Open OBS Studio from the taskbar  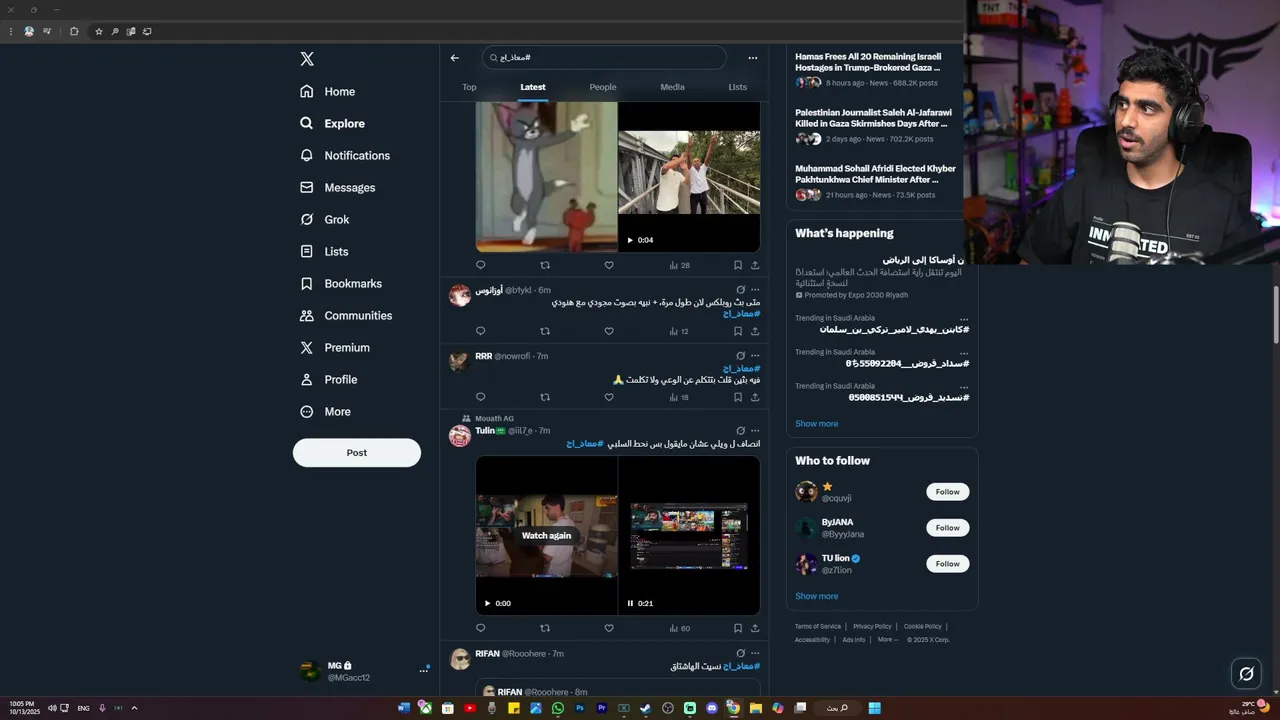coord(668,708)
